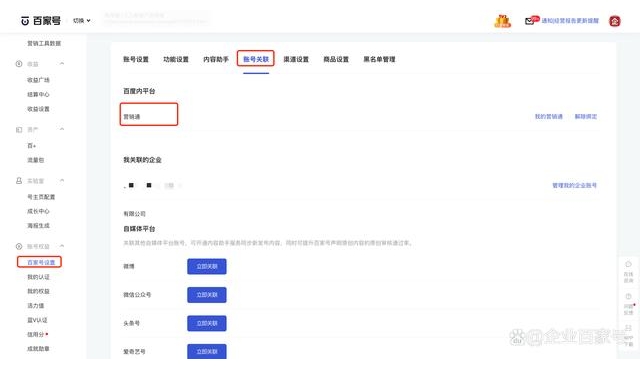This screenshot has width=640, height=369.
Task: Open 信用分 in sidebar
Action: tap(36, 334)
